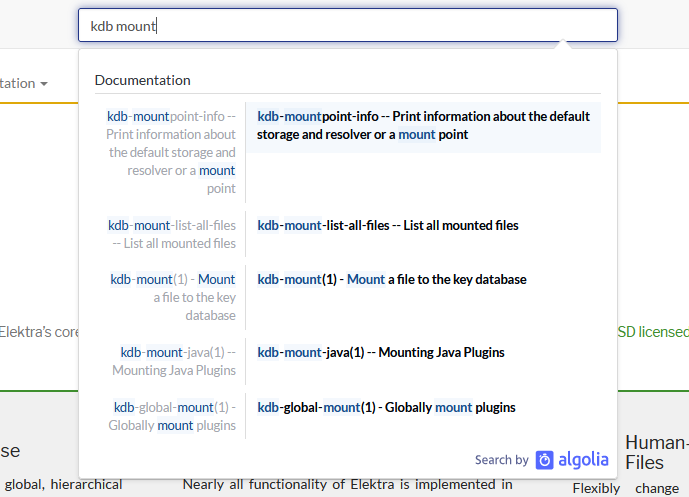Viewport: 689px width, 497px height.
Task: Click the 'Documentation' results section heading
Action: 142,80
